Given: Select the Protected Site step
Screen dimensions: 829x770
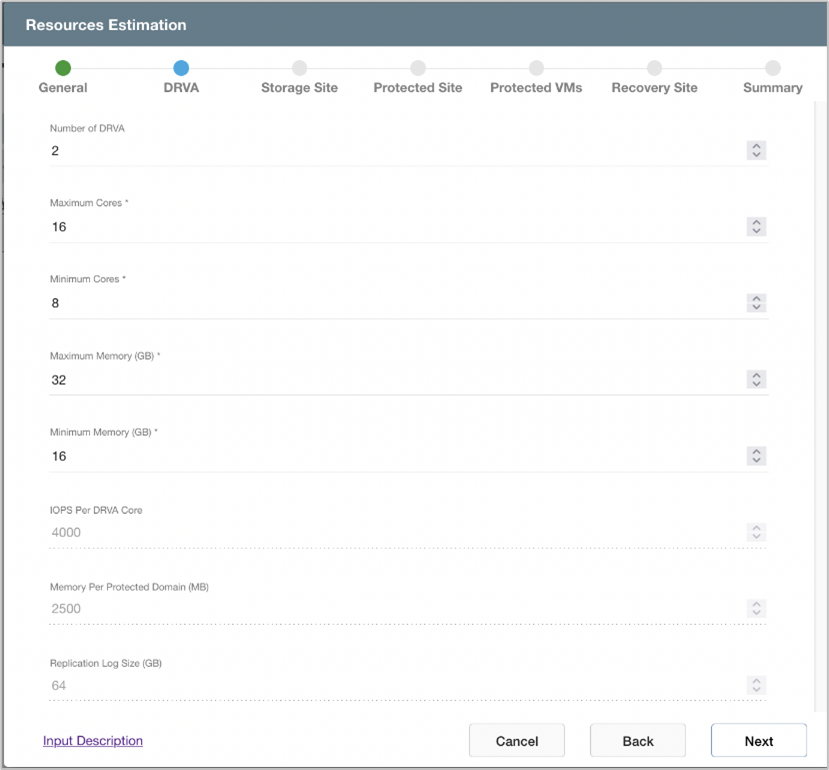Looking at the screenshot, I should (418, 68).
